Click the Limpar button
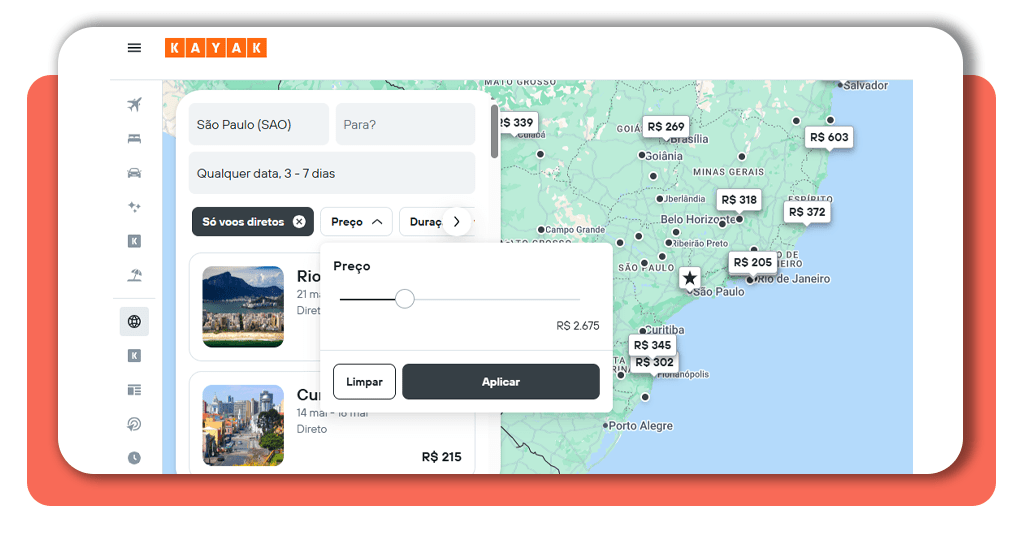The width and height of the screenshot is (1024, 536). 364,382
